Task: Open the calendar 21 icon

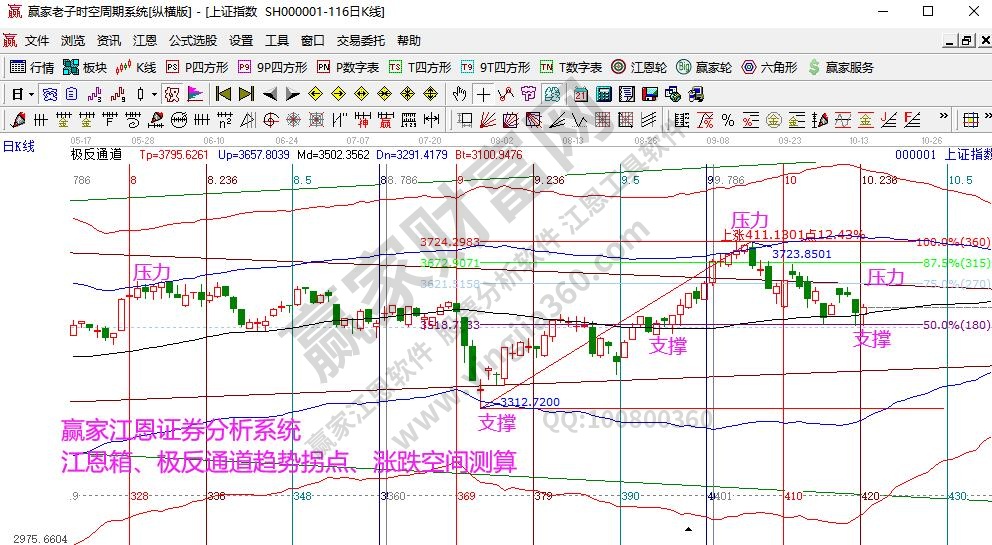Action: tap(581, 94)
